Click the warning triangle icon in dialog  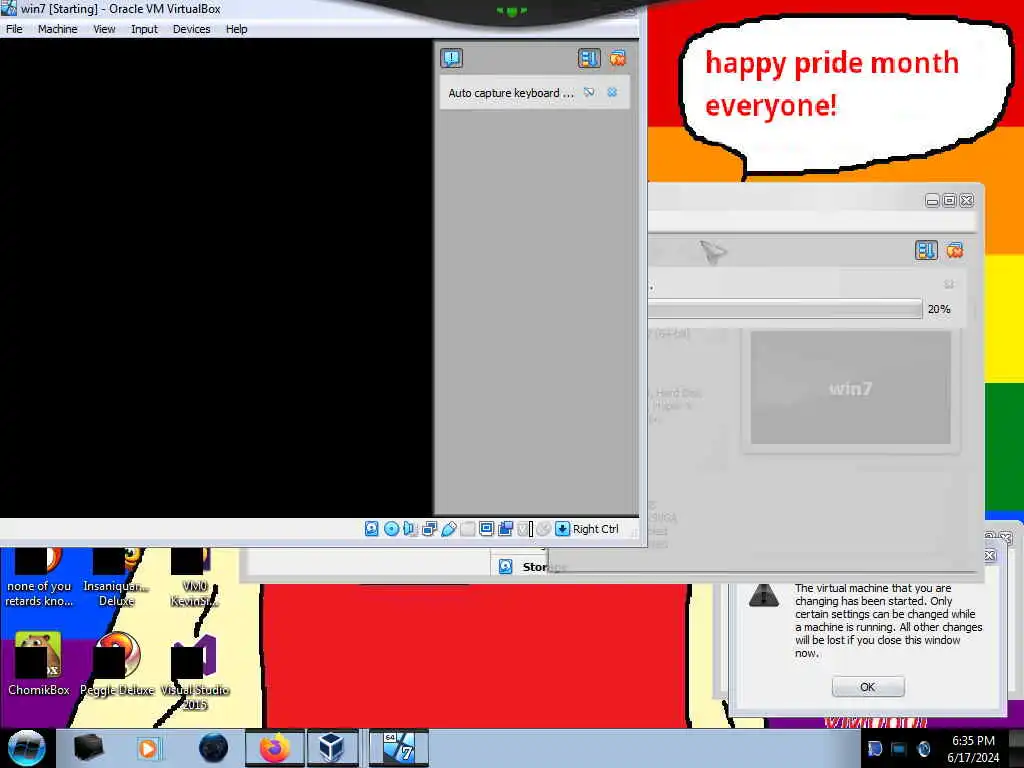click(763, 595)
